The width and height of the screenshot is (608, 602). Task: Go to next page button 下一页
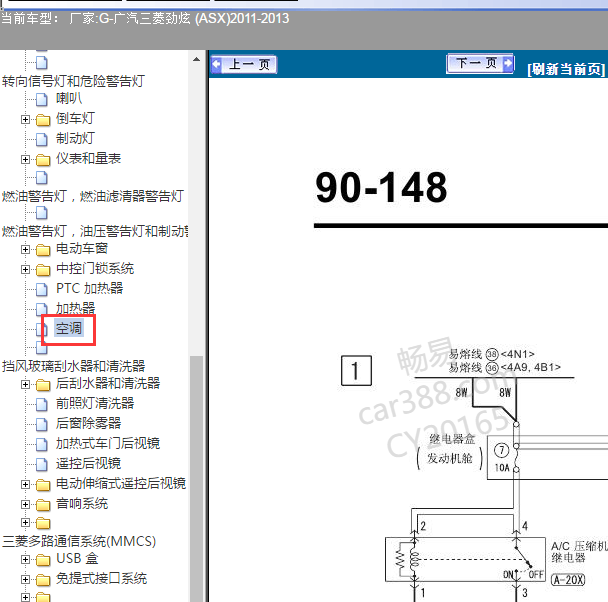click(480, 63)
